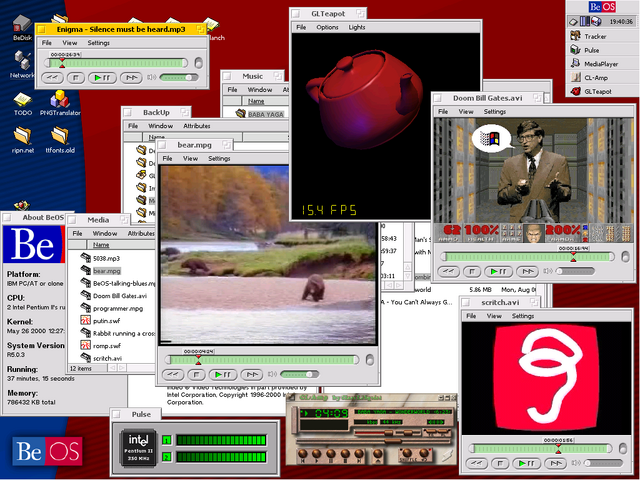
Task: Click the BeOS logo in About BeOS window
Action: point(34,244)
